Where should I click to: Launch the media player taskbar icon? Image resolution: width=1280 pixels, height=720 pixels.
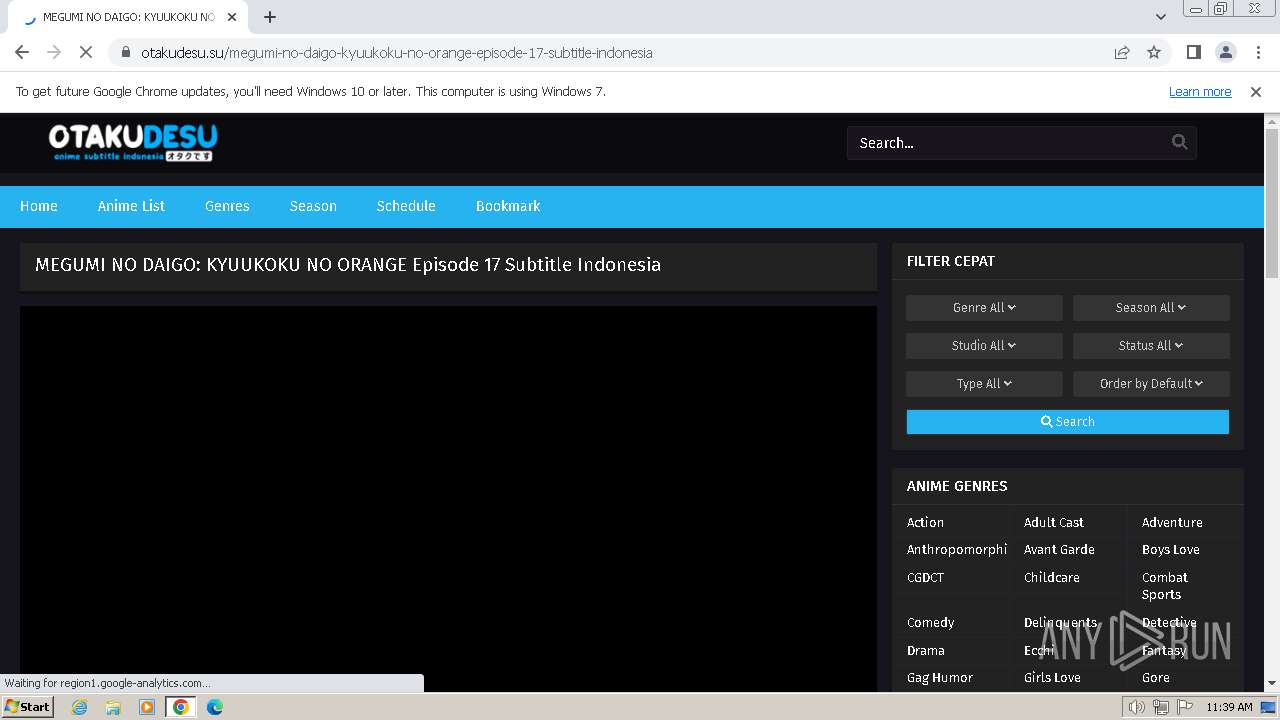click(x=147, y=707)
